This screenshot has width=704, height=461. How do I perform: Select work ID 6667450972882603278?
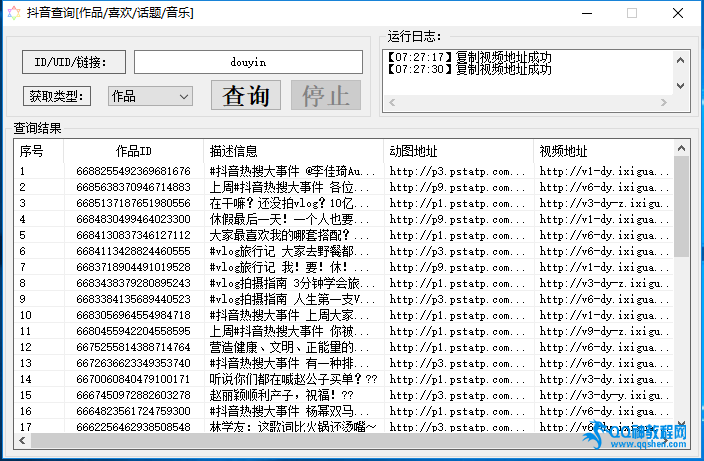133,395
